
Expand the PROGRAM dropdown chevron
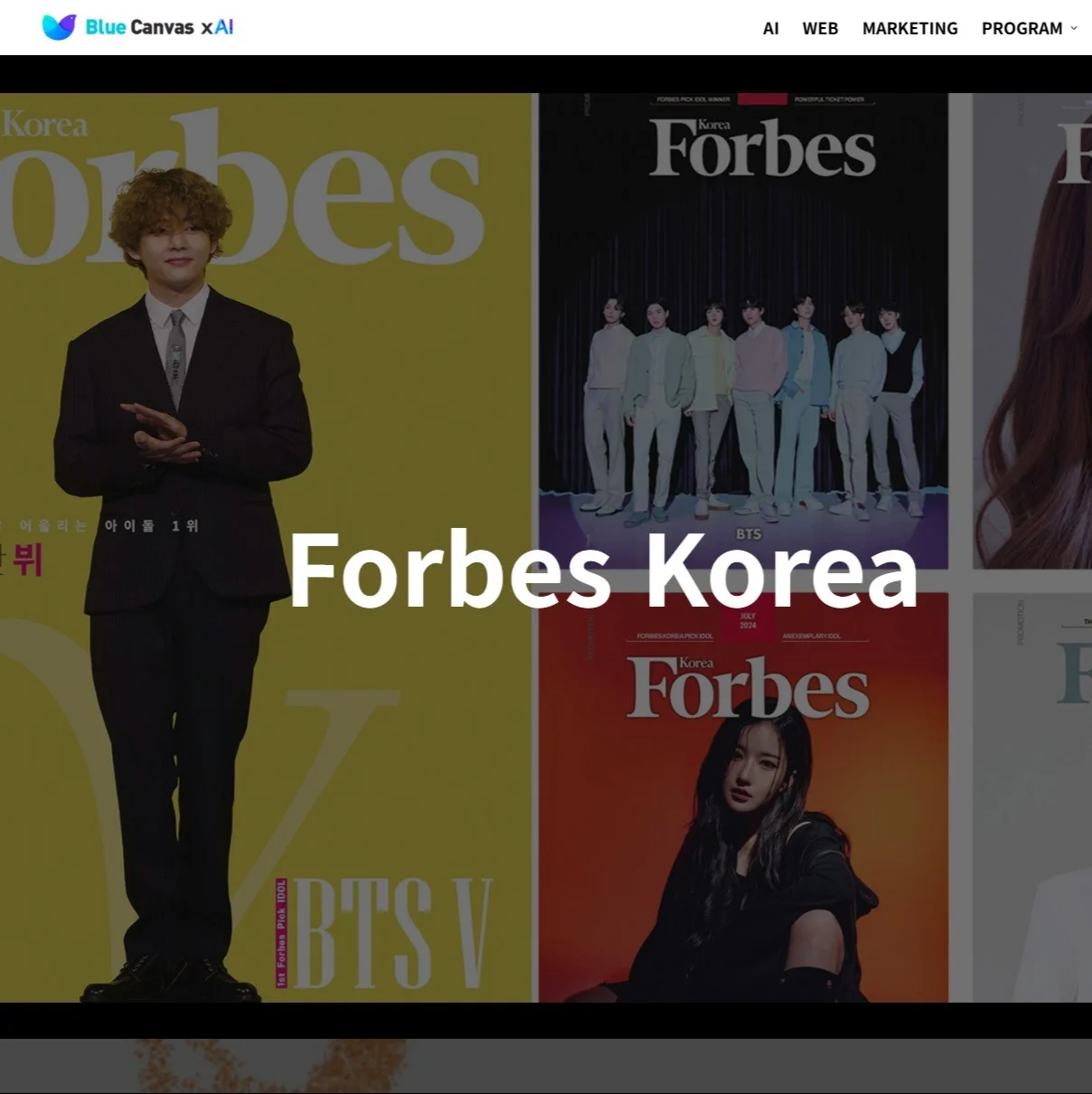pos(1074,28)
